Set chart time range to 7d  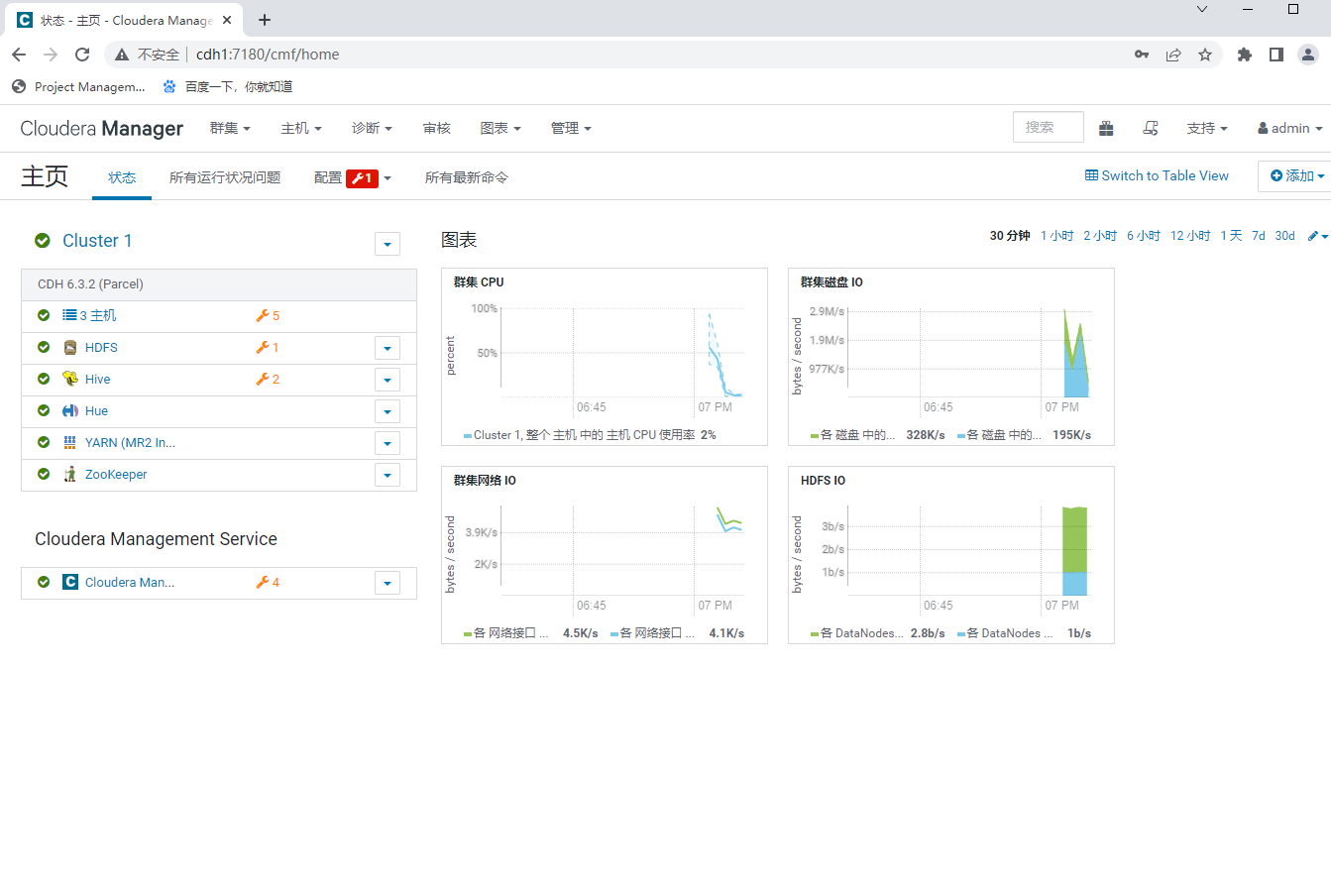pyautogui.click(x=1258, y=236)
